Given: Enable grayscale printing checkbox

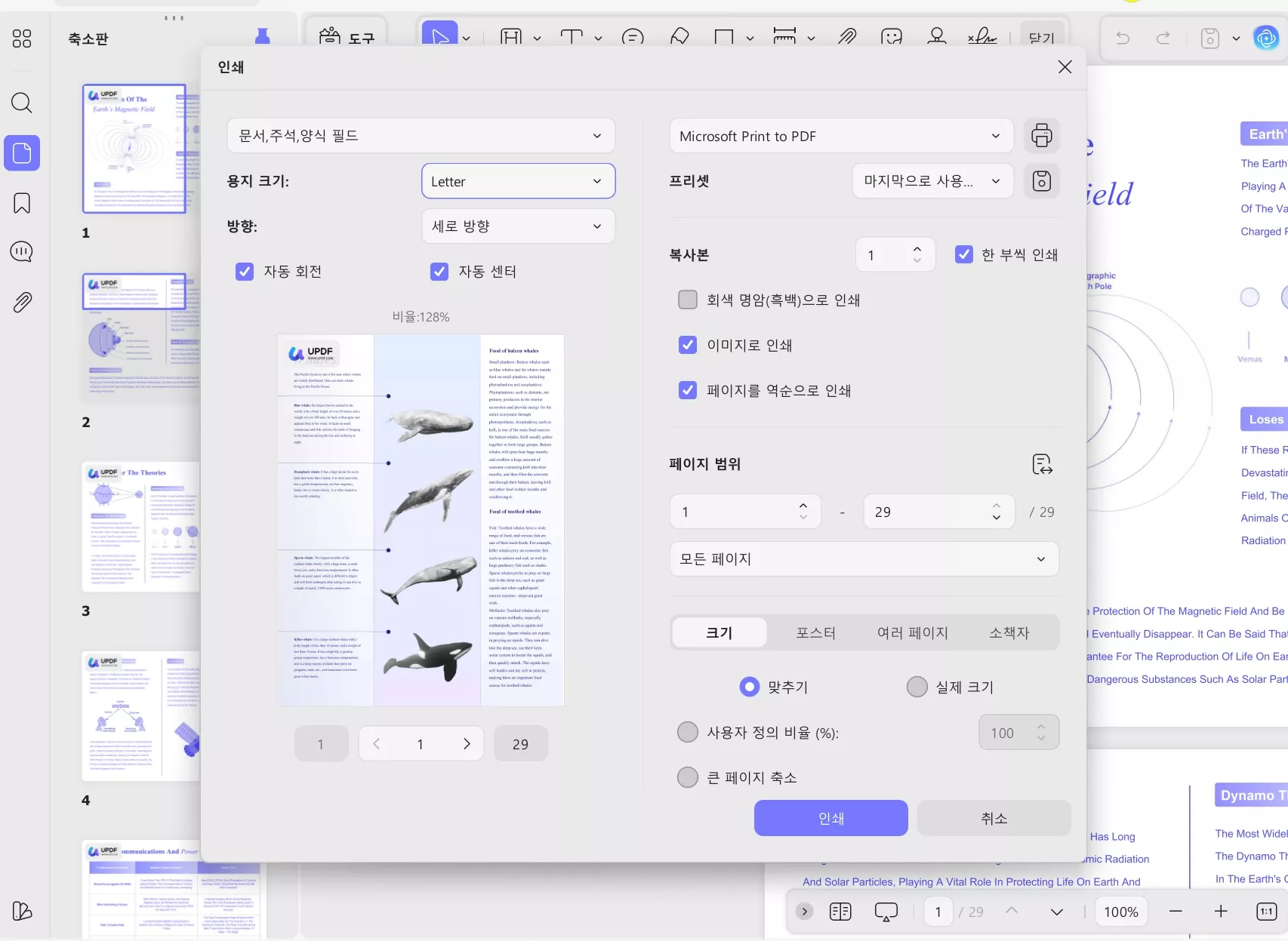Looking at the screenshot, I should tap(687, 300).
